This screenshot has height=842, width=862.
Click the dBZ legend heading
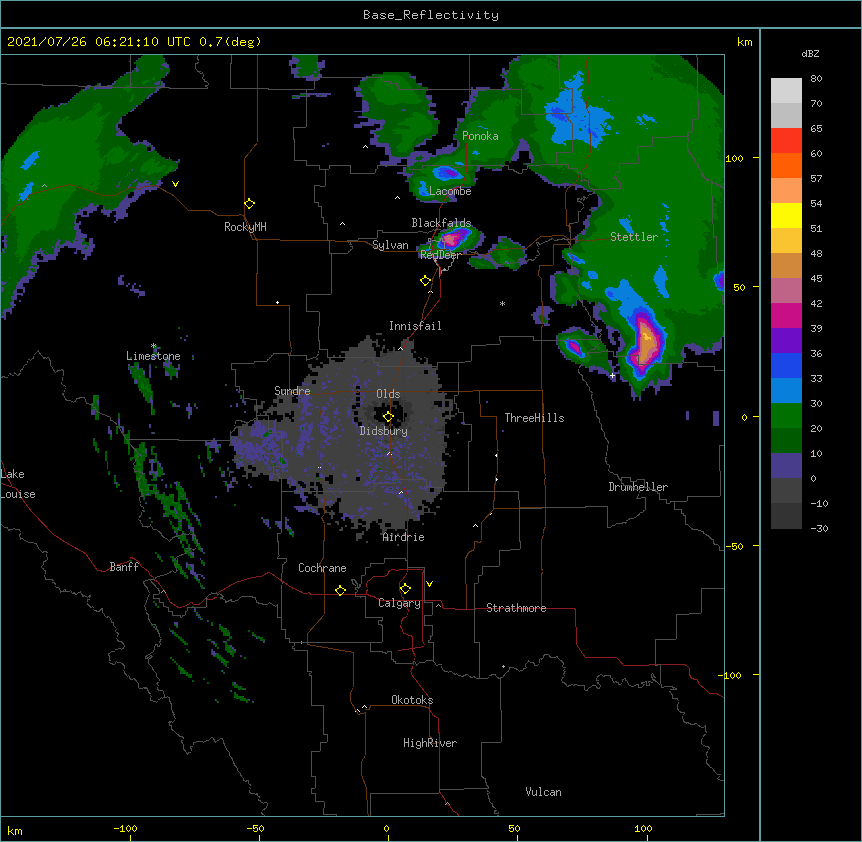point(810,54)
